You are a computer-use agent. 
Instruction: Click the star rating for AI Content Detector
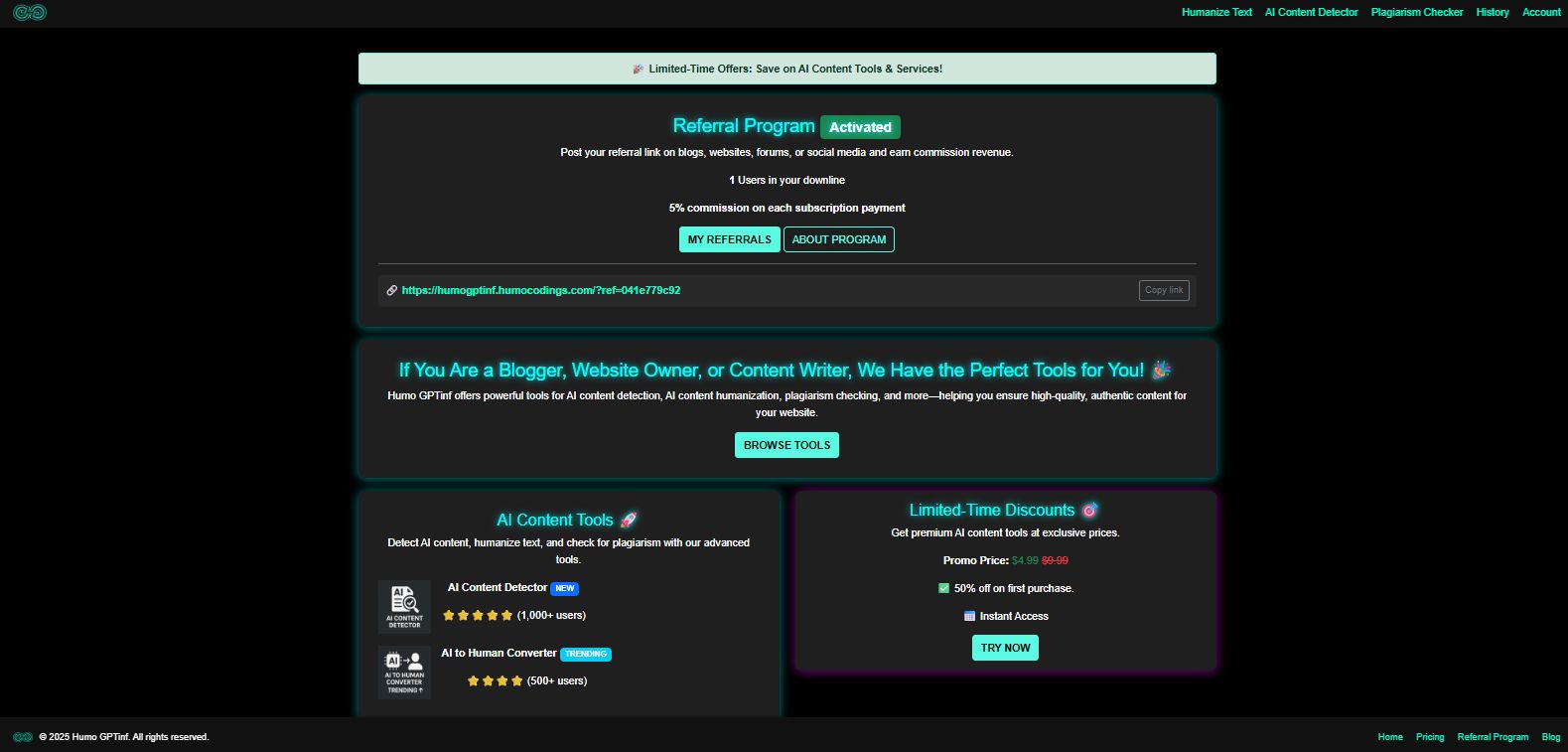(478, 616)
